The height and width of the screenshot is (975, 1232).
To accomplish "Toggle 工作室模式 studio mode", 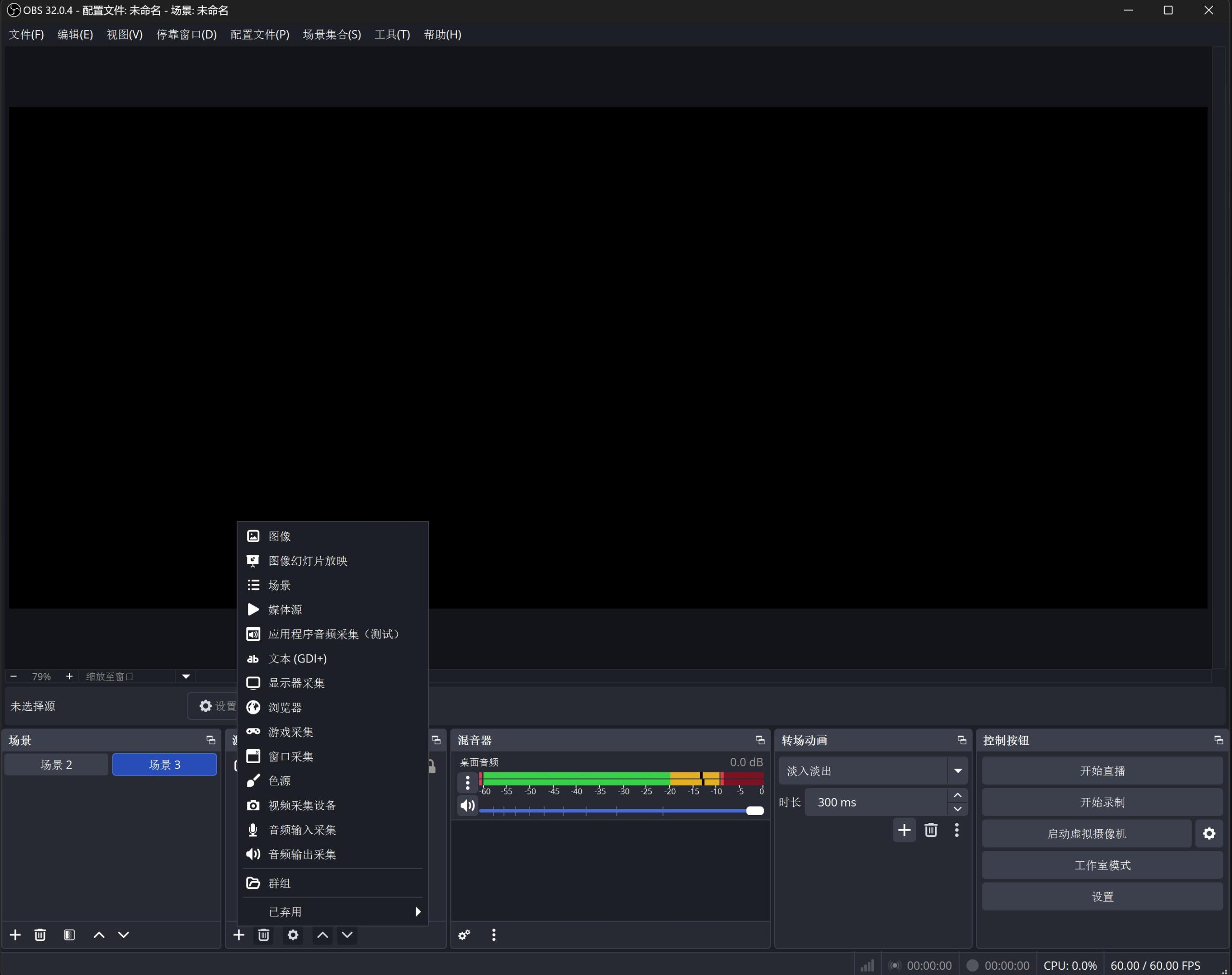I will click(x=1102, y=865).
